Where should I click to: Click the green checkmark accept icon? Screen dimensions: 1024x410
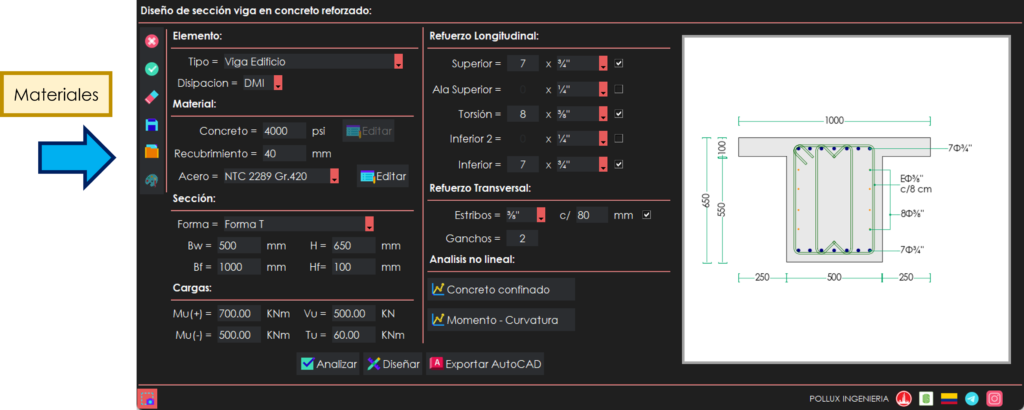click(x=151, y=69)
